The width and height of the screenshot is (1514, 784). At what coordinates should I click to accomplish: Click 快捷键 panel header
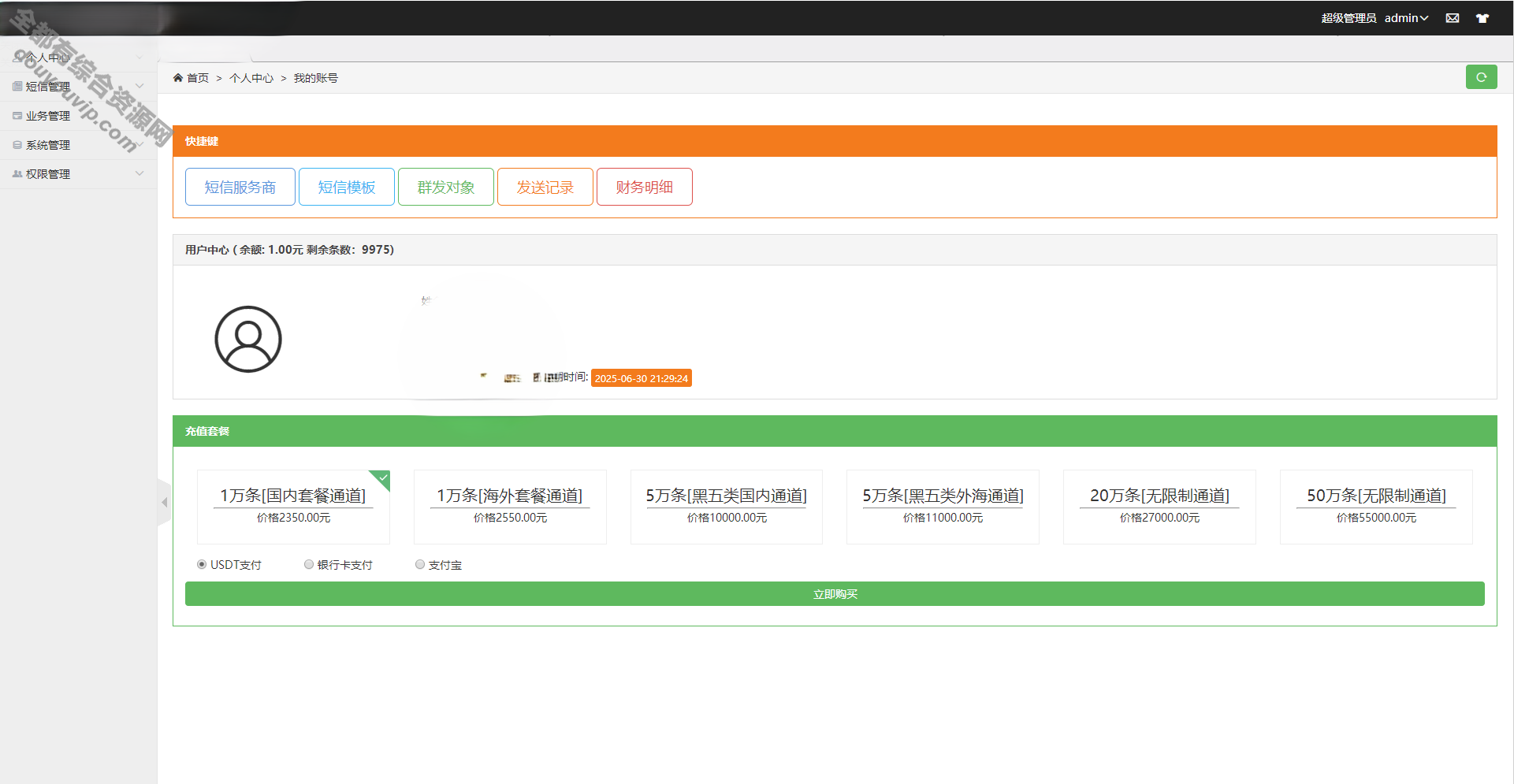(835, 141)
